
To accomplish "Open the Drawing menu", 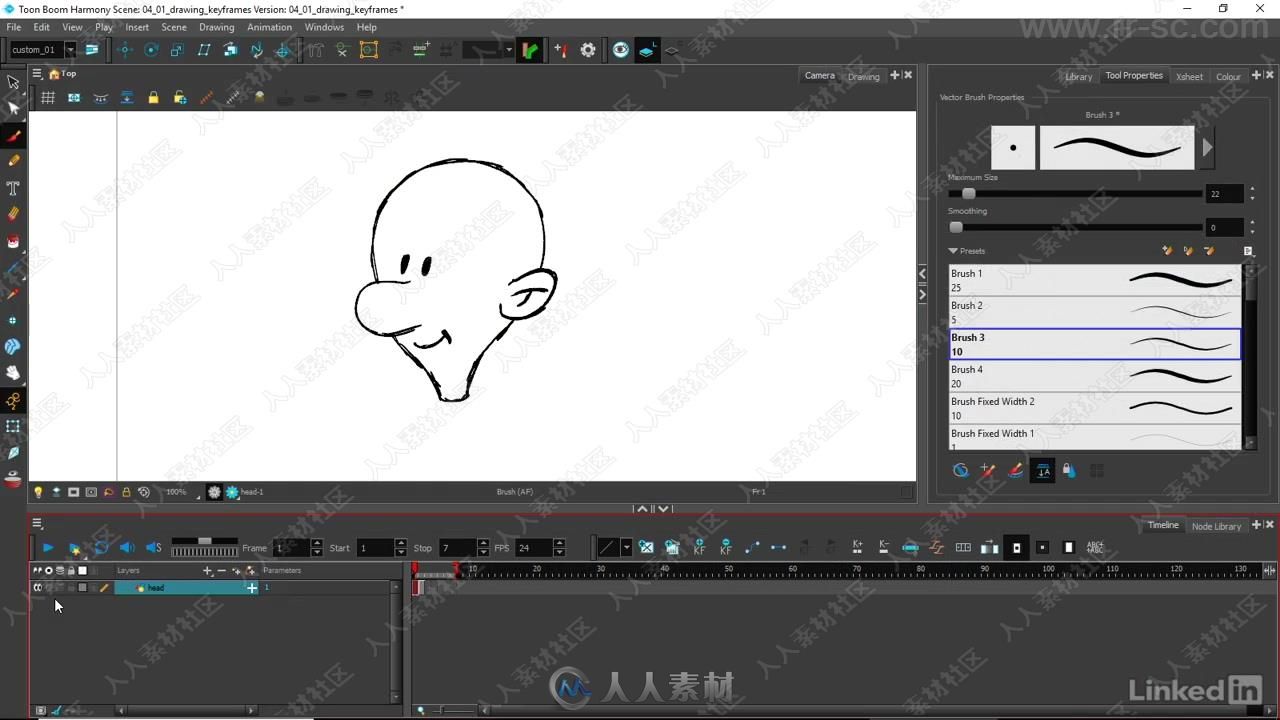I will point(216,27).
